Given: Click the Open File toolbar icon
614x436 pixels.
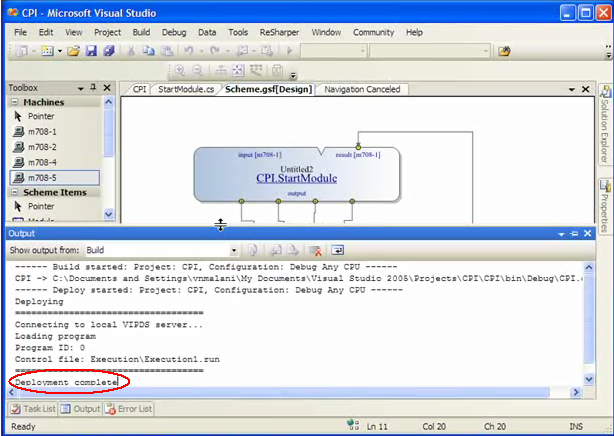Looking at the screenshot, I should tap(73, 51).
